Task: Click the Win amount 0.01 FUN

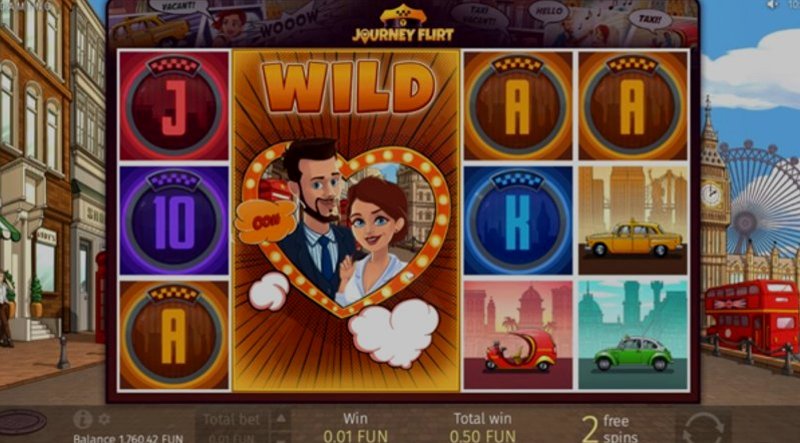Action: tap(355, 436)
